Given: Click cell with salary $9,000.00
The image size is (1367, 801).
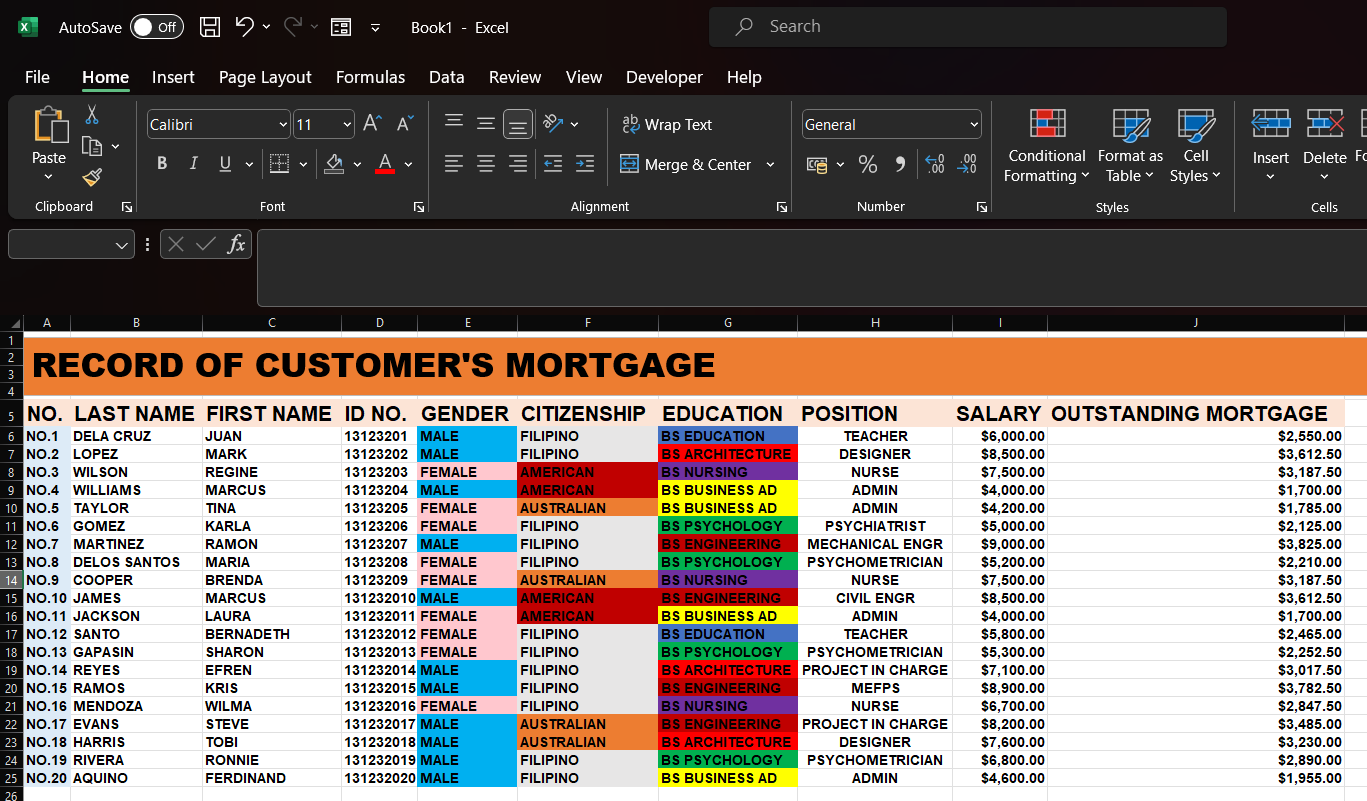Looking at the screenshot, I should pos(1000,544).
